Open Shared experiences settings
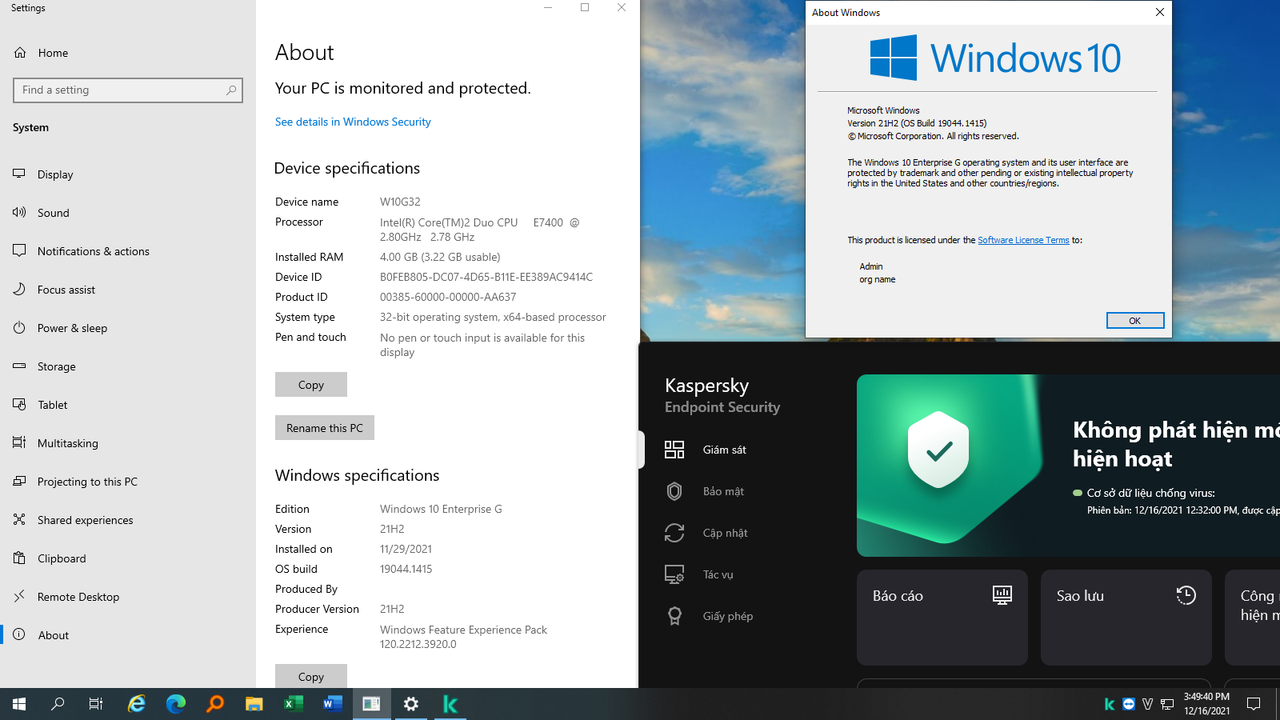 click(128, 520)
